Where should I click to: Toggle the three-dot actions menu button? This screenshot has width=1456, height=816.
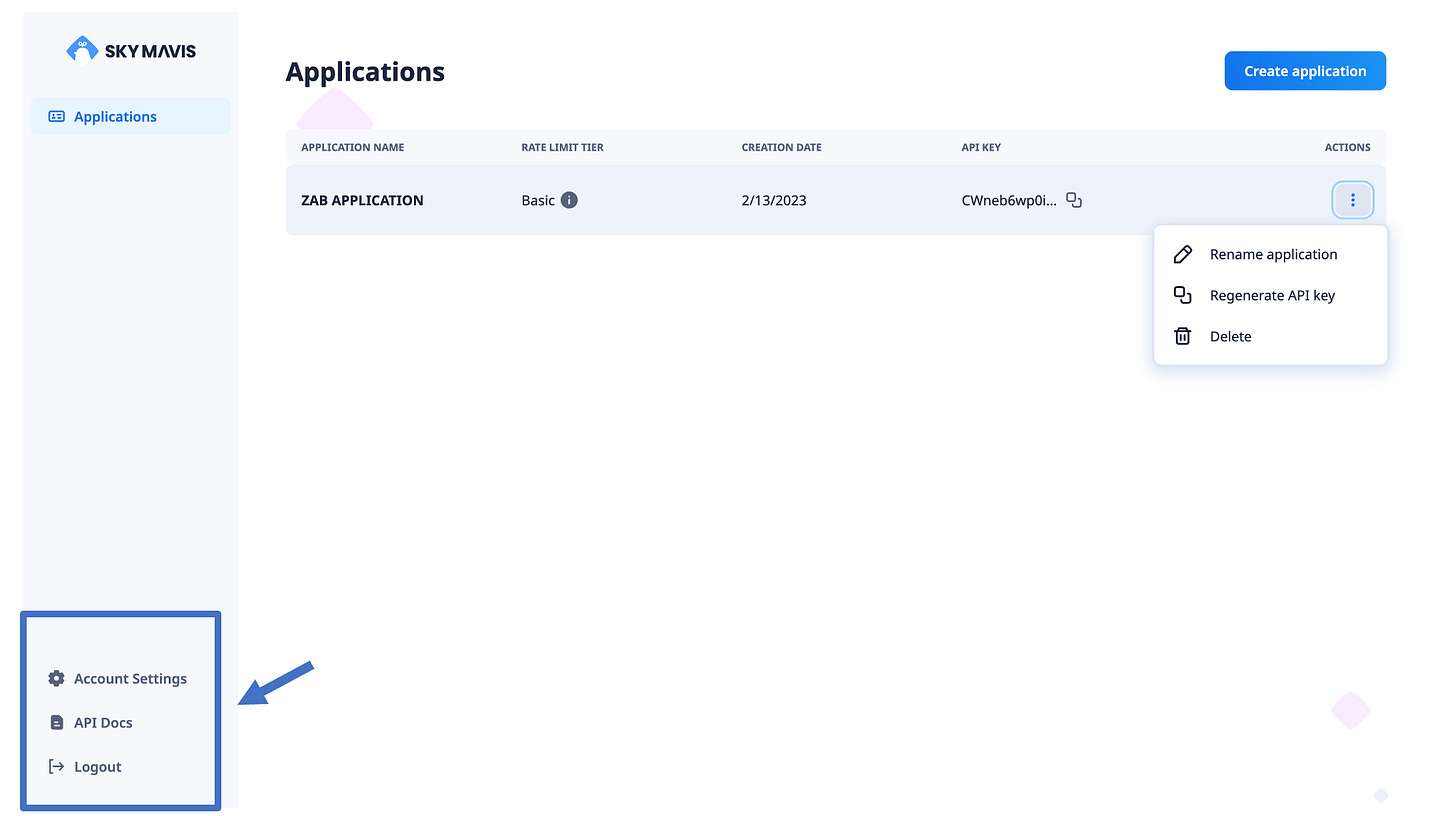tap(1353, 200)
